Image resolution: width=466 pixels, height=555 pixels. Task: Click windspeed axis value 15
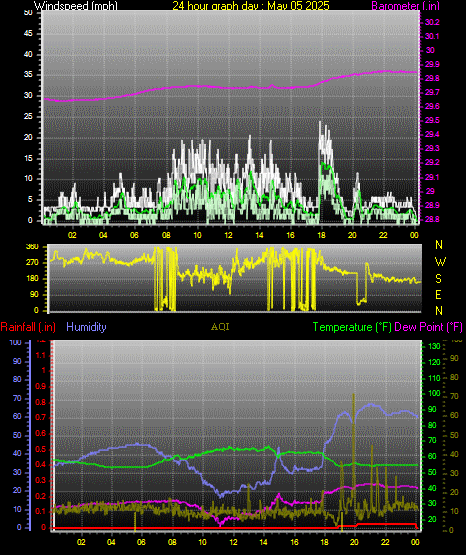pyautogui.click(x=28, y=158)
